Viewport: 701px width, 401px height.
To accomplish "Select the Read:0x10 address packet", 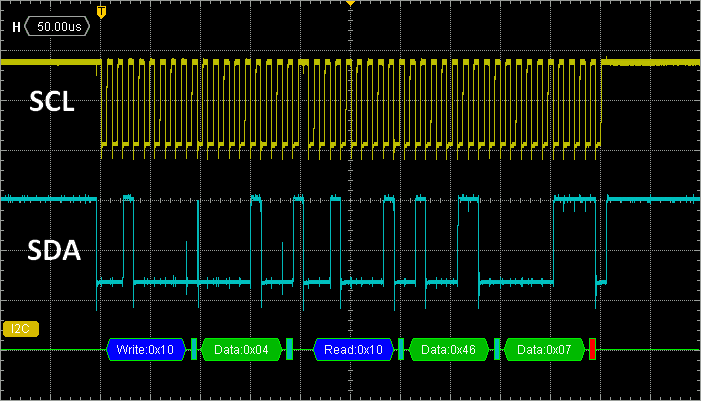I will 355,350.
